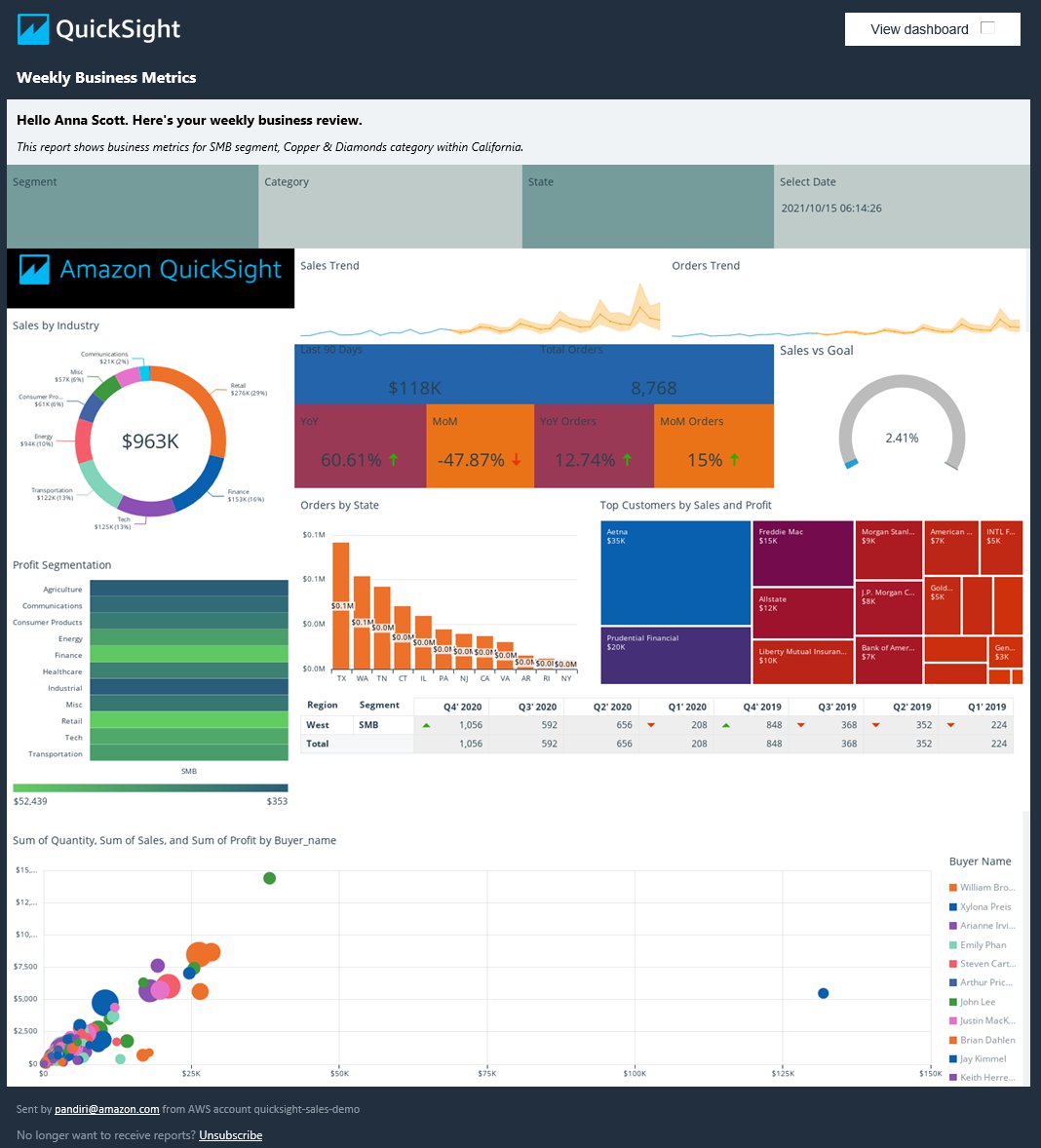
Task: Click the Total row label in the table
Action: pos(318,744)
